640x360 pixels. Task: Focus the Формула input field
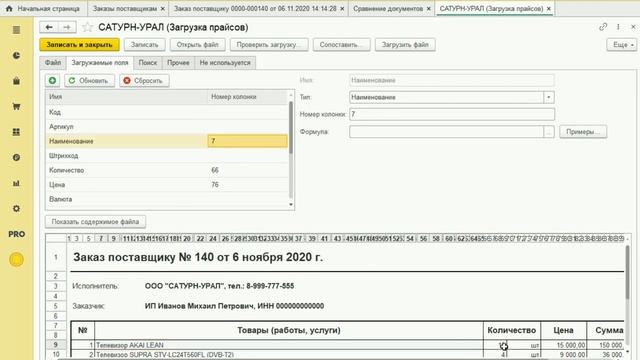tap(447, 131)
